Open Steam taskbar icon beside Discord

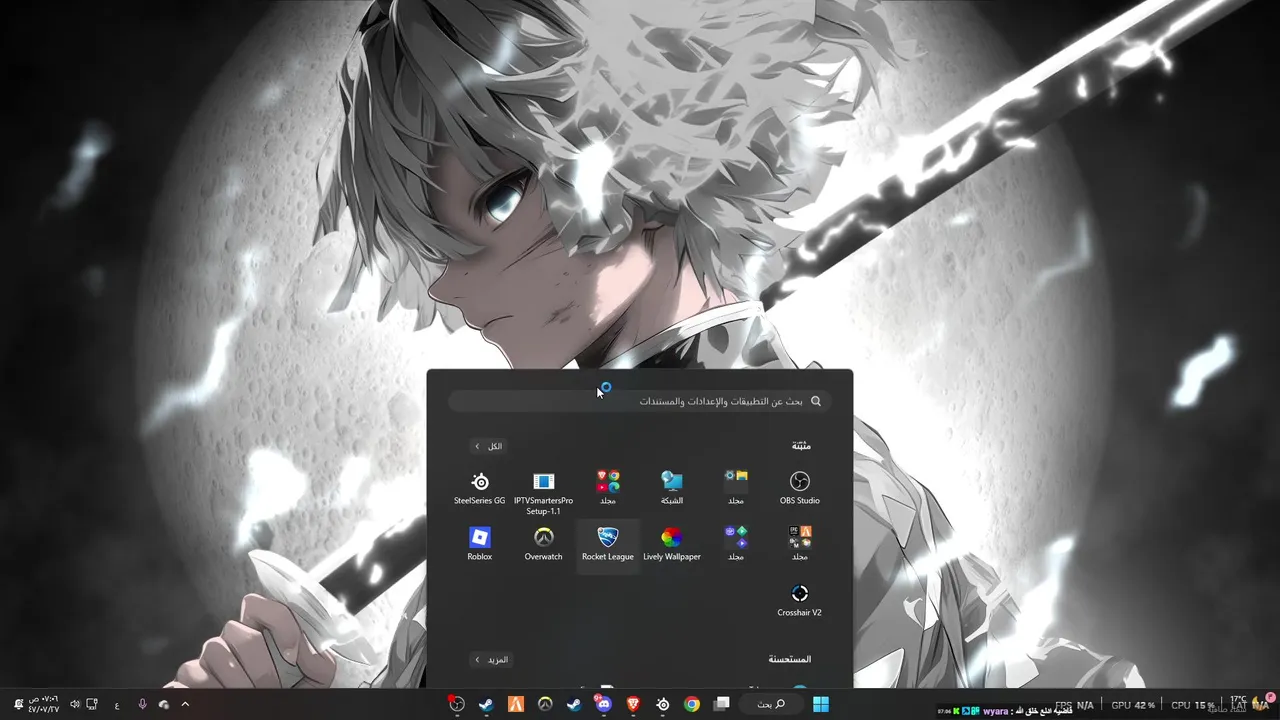click(x=574, y=704)
